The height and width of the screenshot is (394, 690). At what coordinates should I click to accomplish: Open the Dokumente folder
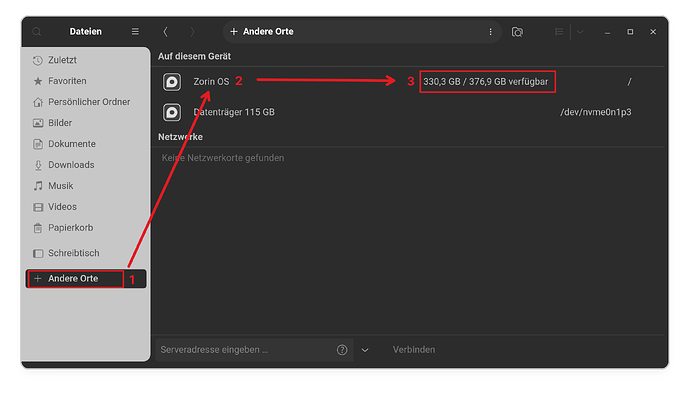coord(86,144)
